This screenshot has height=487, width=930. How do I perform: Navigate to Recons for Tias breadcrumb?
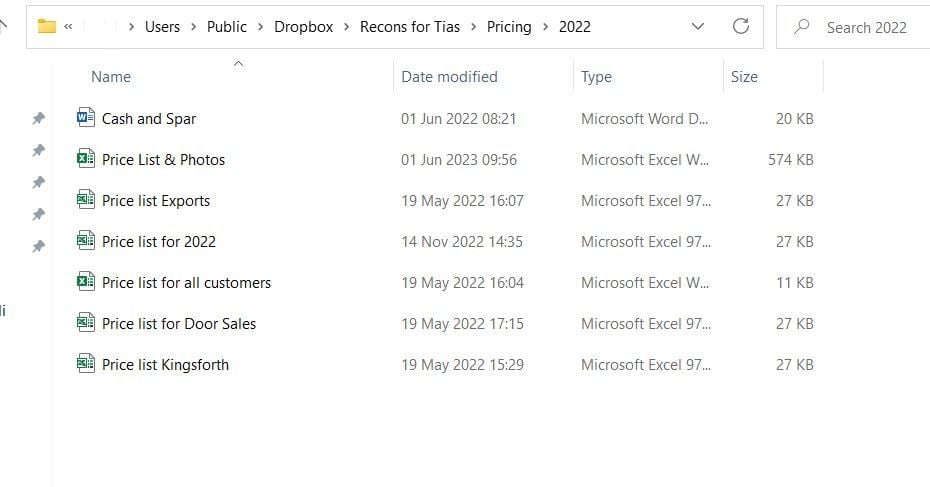coord(410,27)
